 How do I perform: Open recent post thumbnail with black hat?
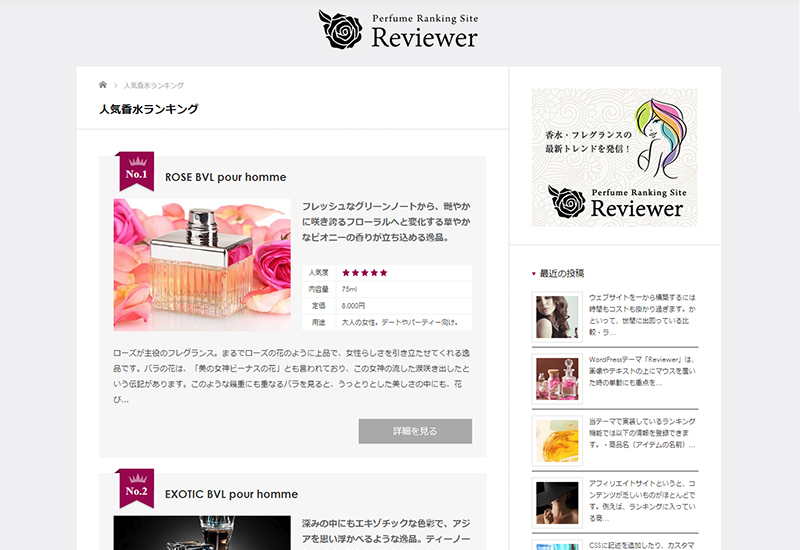pyautogui.click(x=557, y=503)
